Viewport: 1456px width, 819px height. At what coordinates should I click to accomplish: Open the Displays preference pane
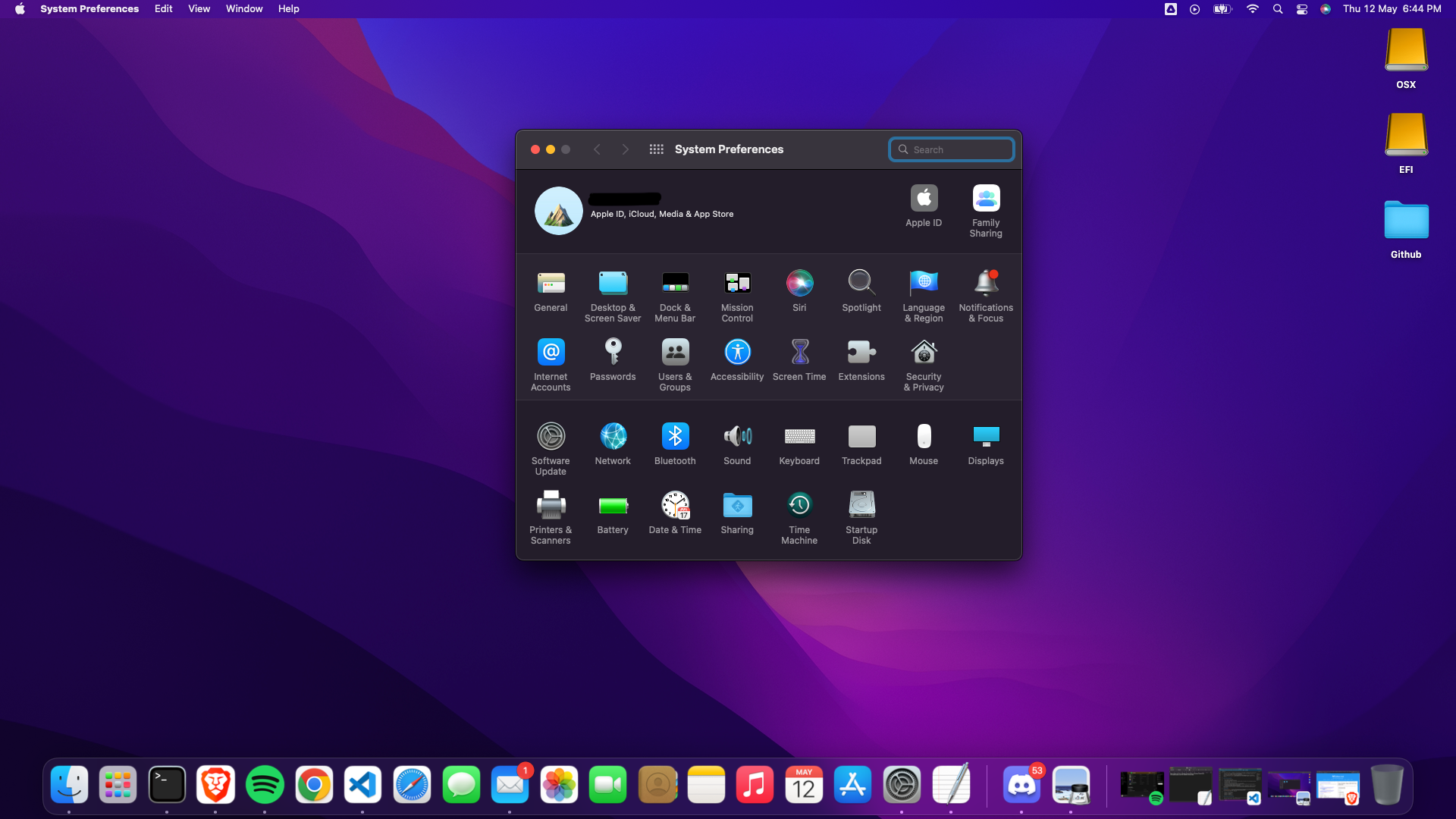[x=986, y=437]
